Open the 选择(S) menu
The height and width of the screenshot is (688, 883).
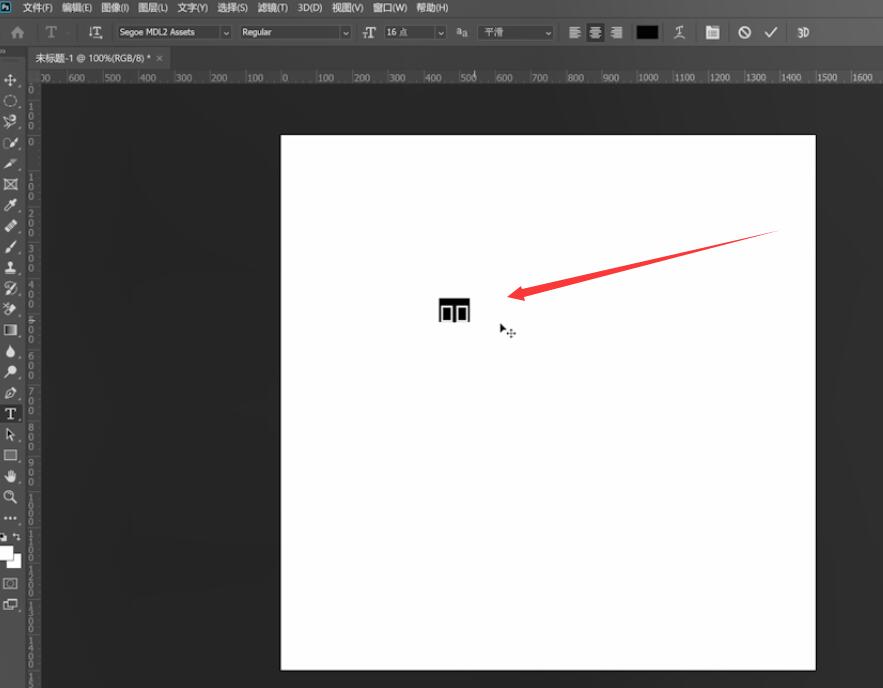[x=232, y=8]
